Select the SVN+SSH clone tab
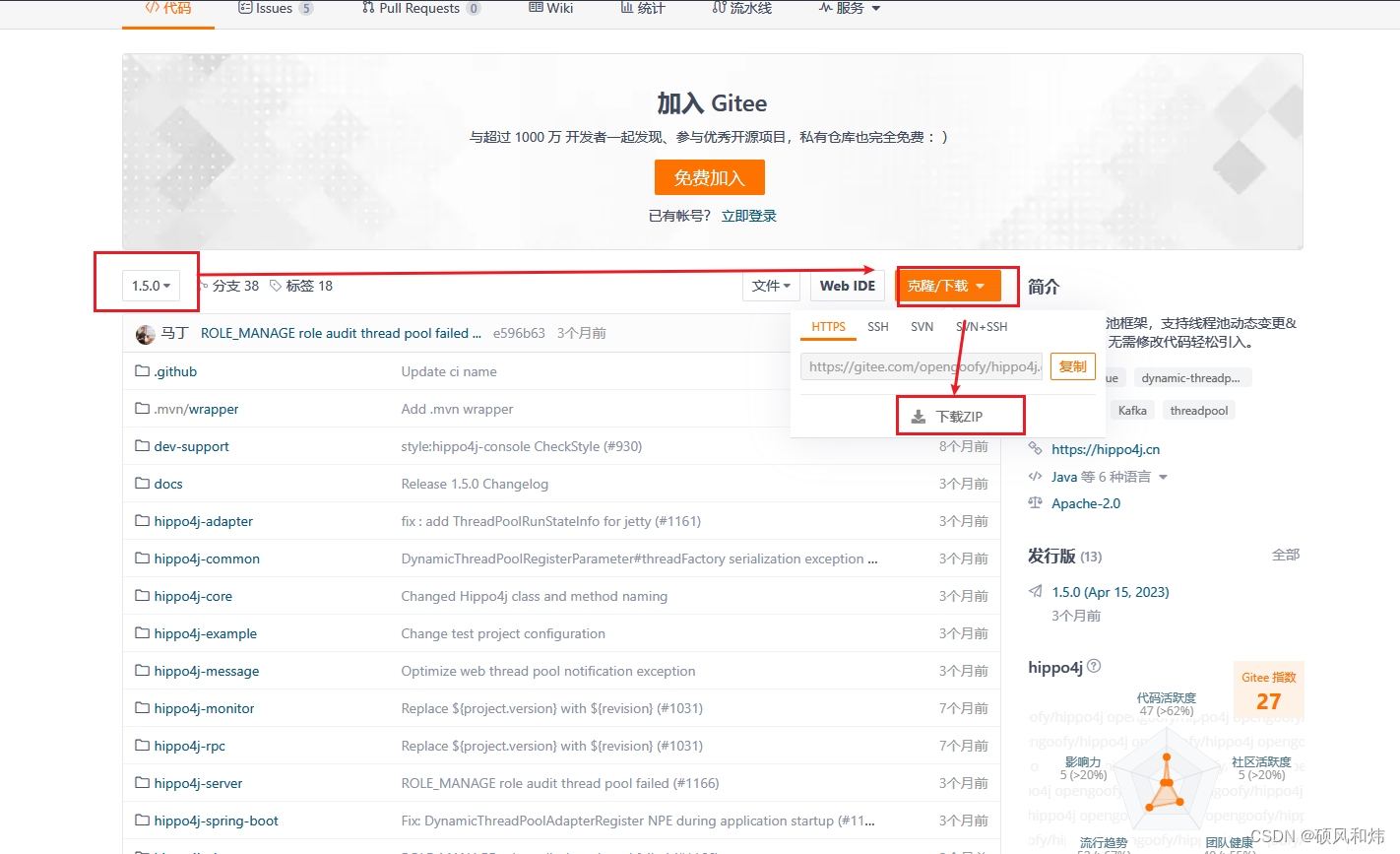 coord(982,327)
